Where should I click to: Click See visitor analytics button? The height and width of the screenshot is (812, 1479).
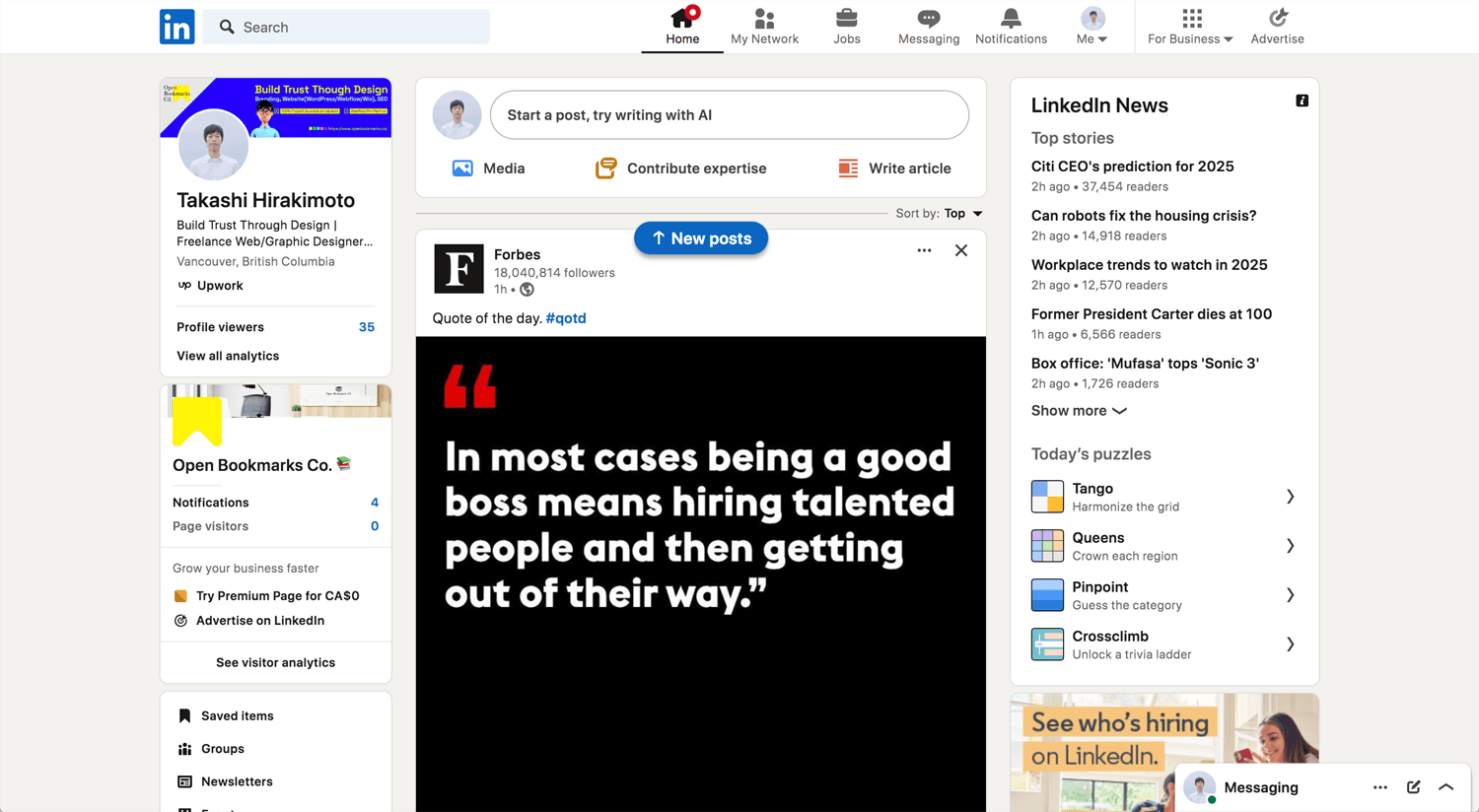[275, 662]
